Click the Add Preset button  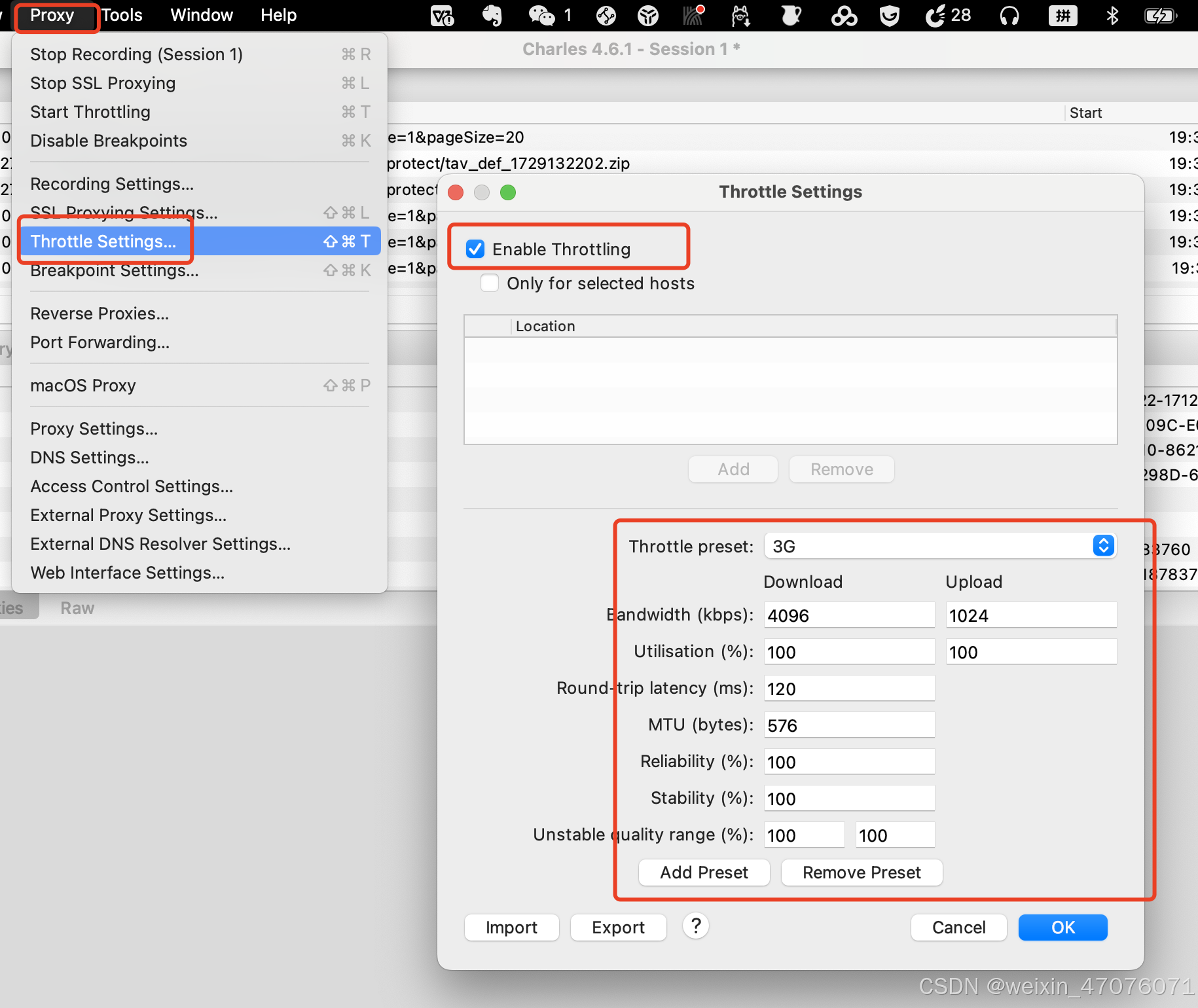point(704,873)
